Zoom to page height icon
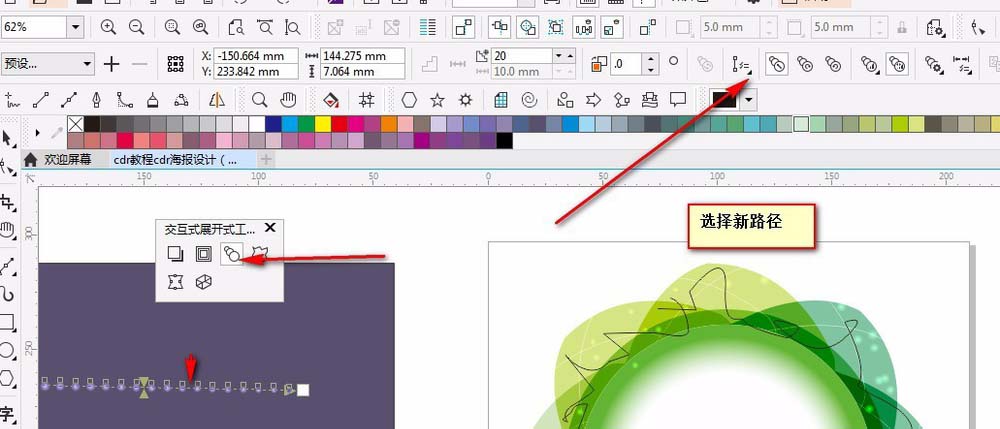1000x429 pixels. (292, 27)
